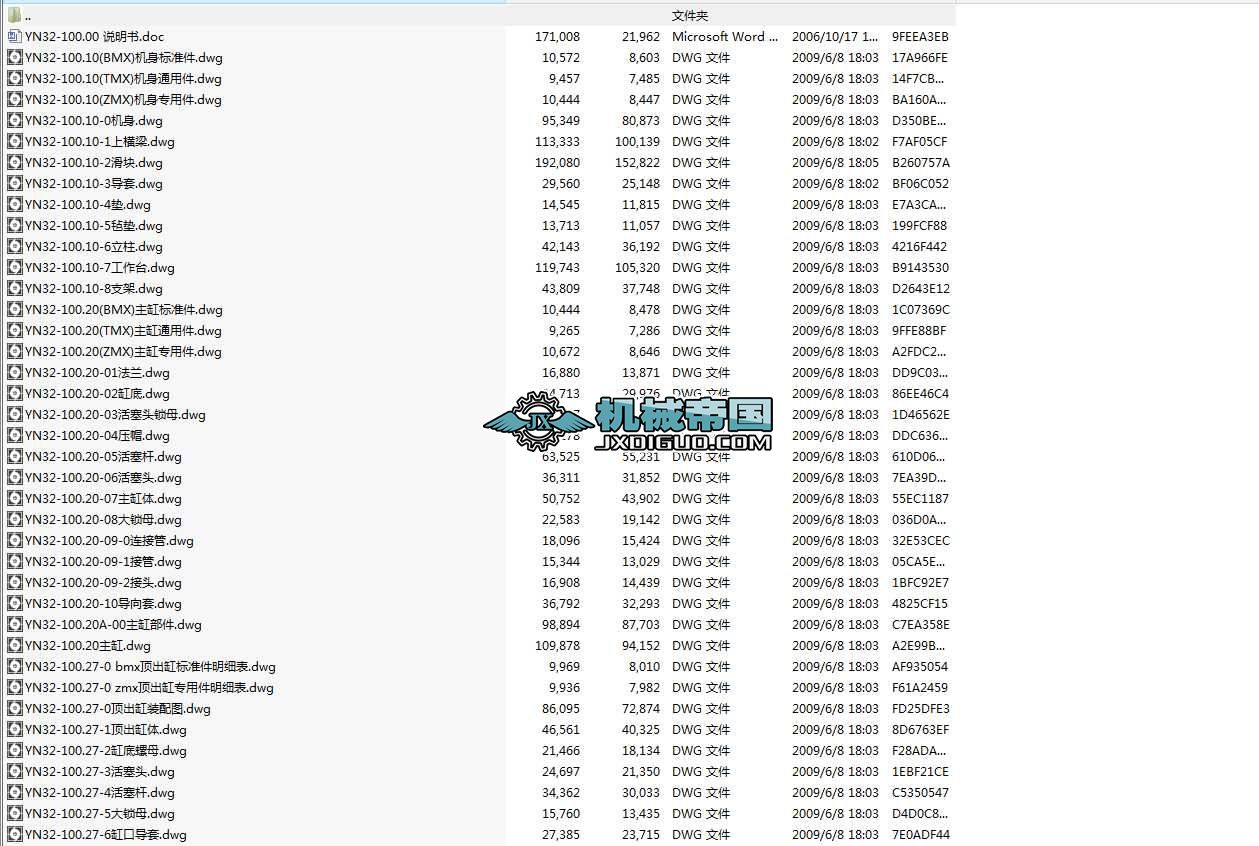
Task: Click CRC value 4825CF15
Action: [920, 603]
